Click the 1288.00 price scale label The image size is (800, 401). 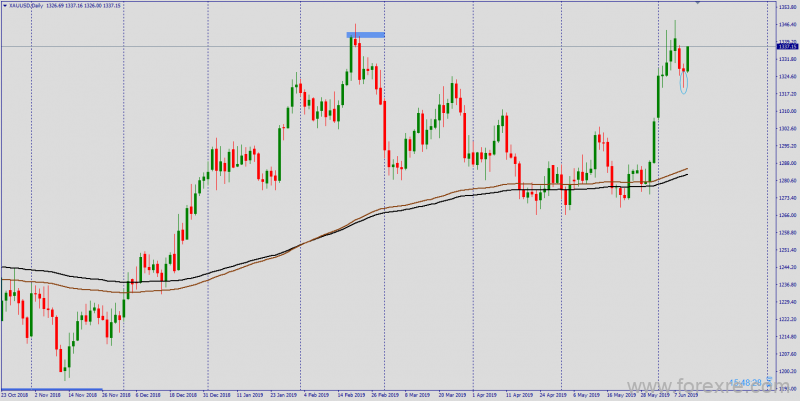(x=788, y=163)
